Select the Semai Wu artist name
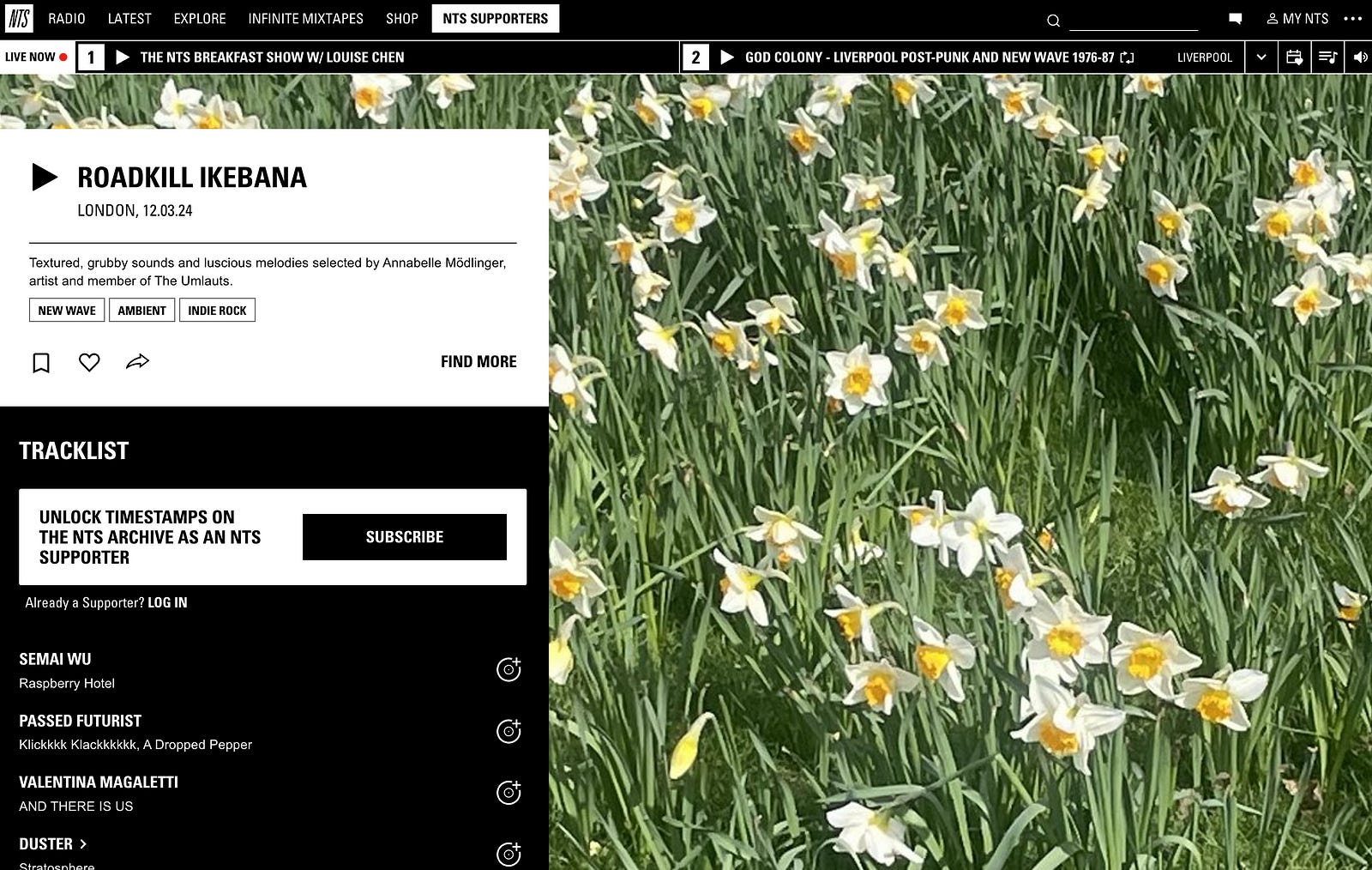 tap(55, 659)
